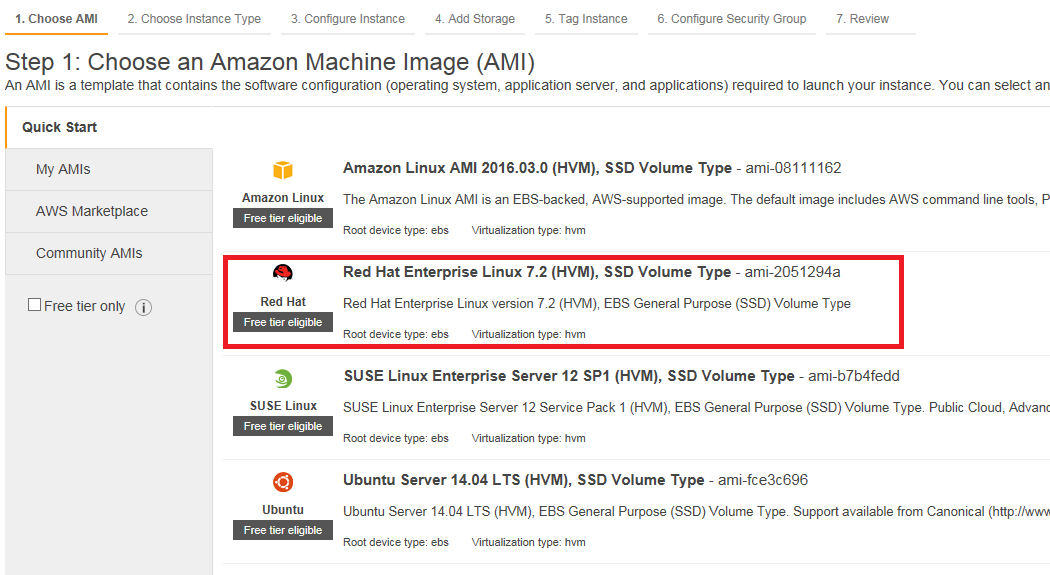Jump to 6. Configure Security Group step
The width and height of the screenshot is (1050, 575).
[731, 19]
